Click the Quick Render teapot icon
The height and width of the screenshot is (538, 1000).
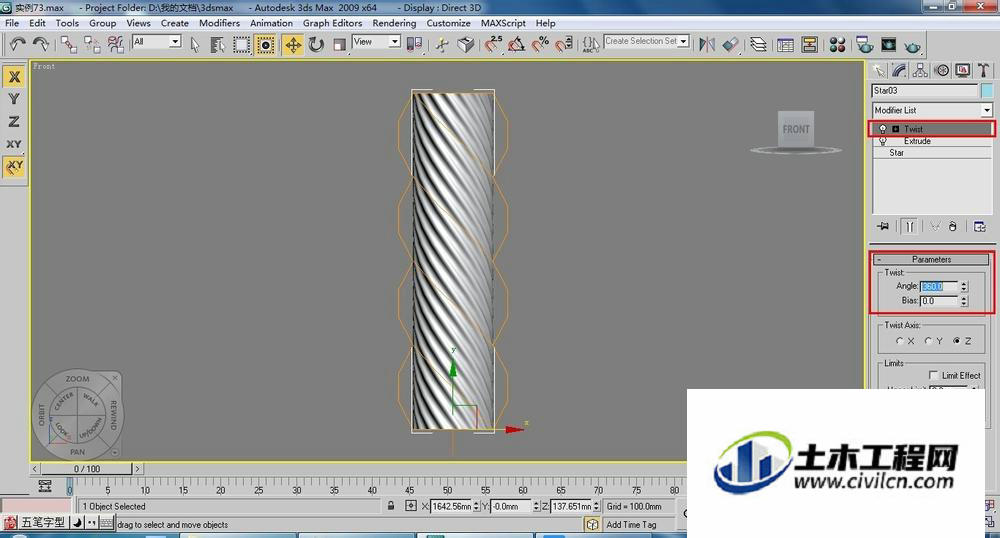913,45
